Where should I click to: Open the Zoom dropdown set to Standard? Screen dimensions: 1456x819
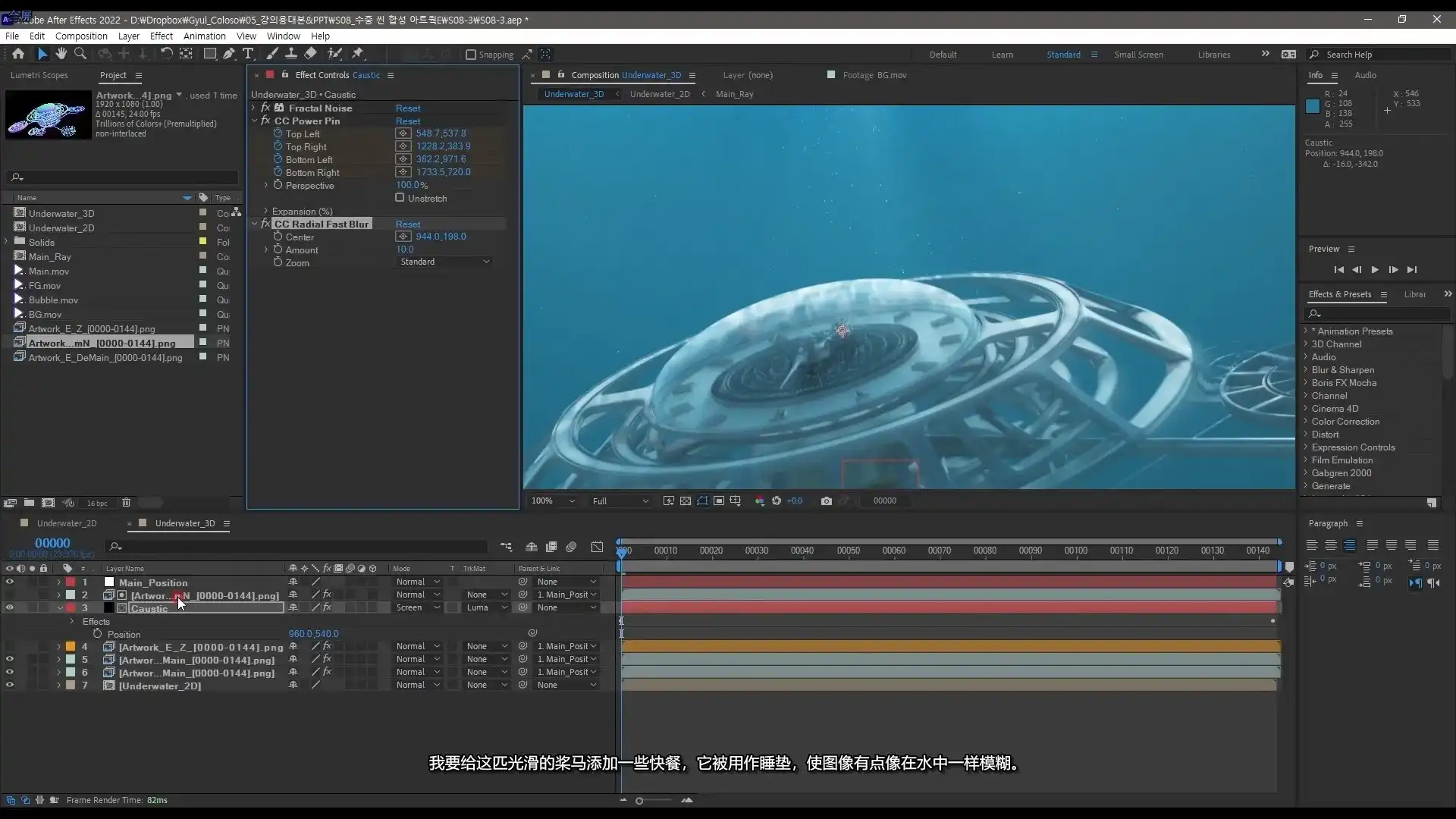(x=444, y=262)
